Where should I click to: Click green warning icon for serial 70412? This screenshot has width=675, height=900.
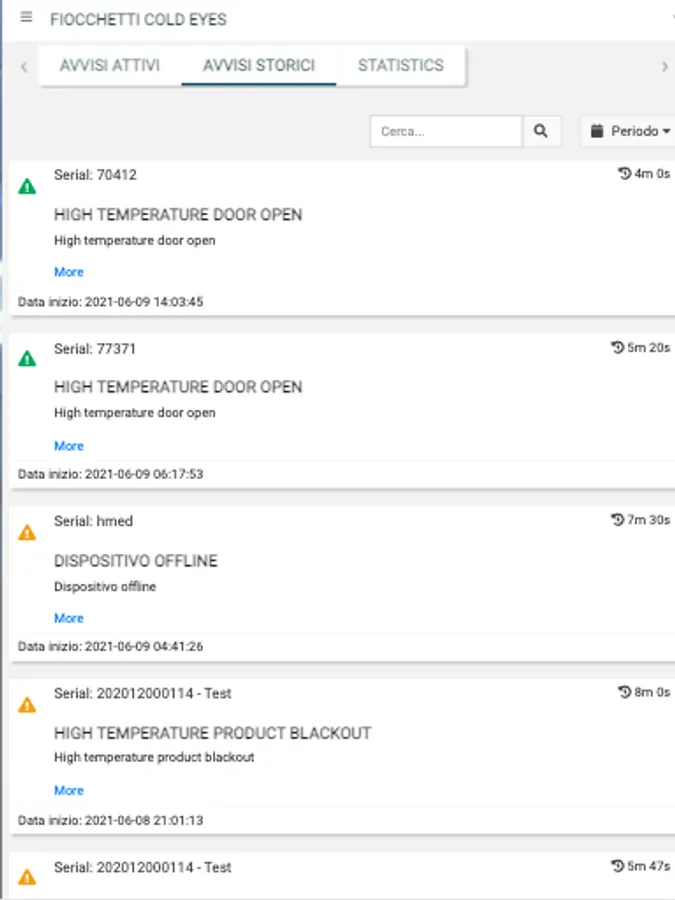[27, 186]
